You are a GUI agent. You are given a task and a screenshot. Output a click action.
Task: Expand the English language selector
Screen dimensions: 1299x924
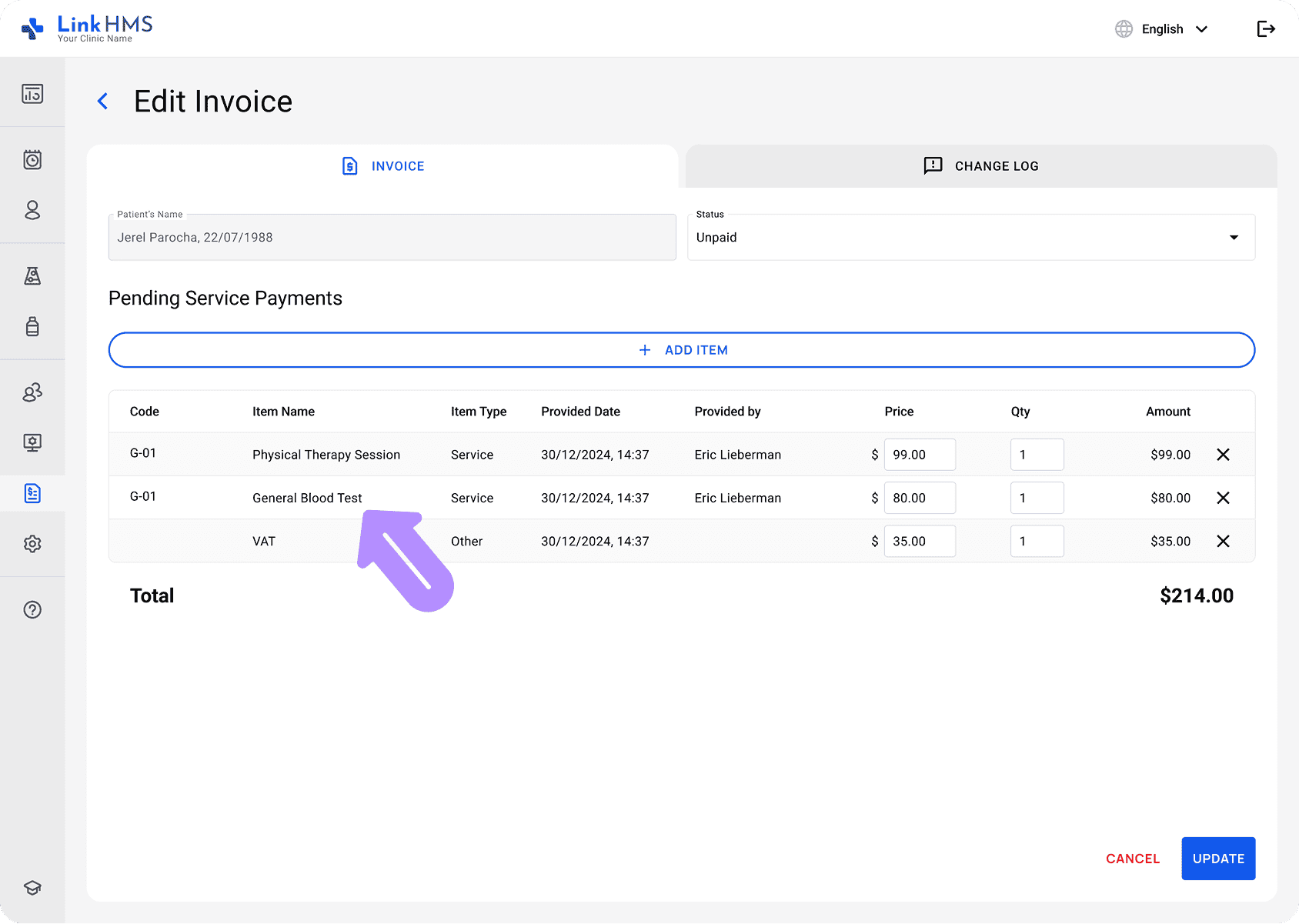(x=1163, y=28)
